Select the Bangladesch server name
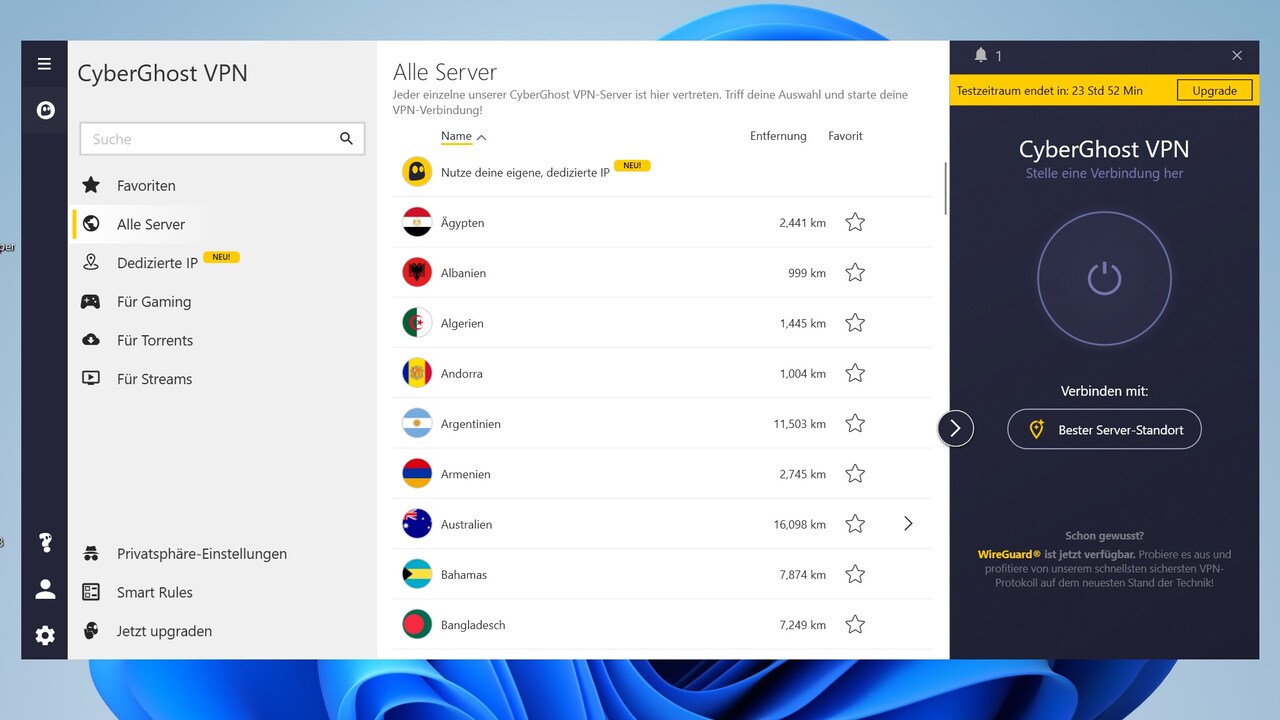The height and width of the screenshot is (720, 1280). point(473,625)
